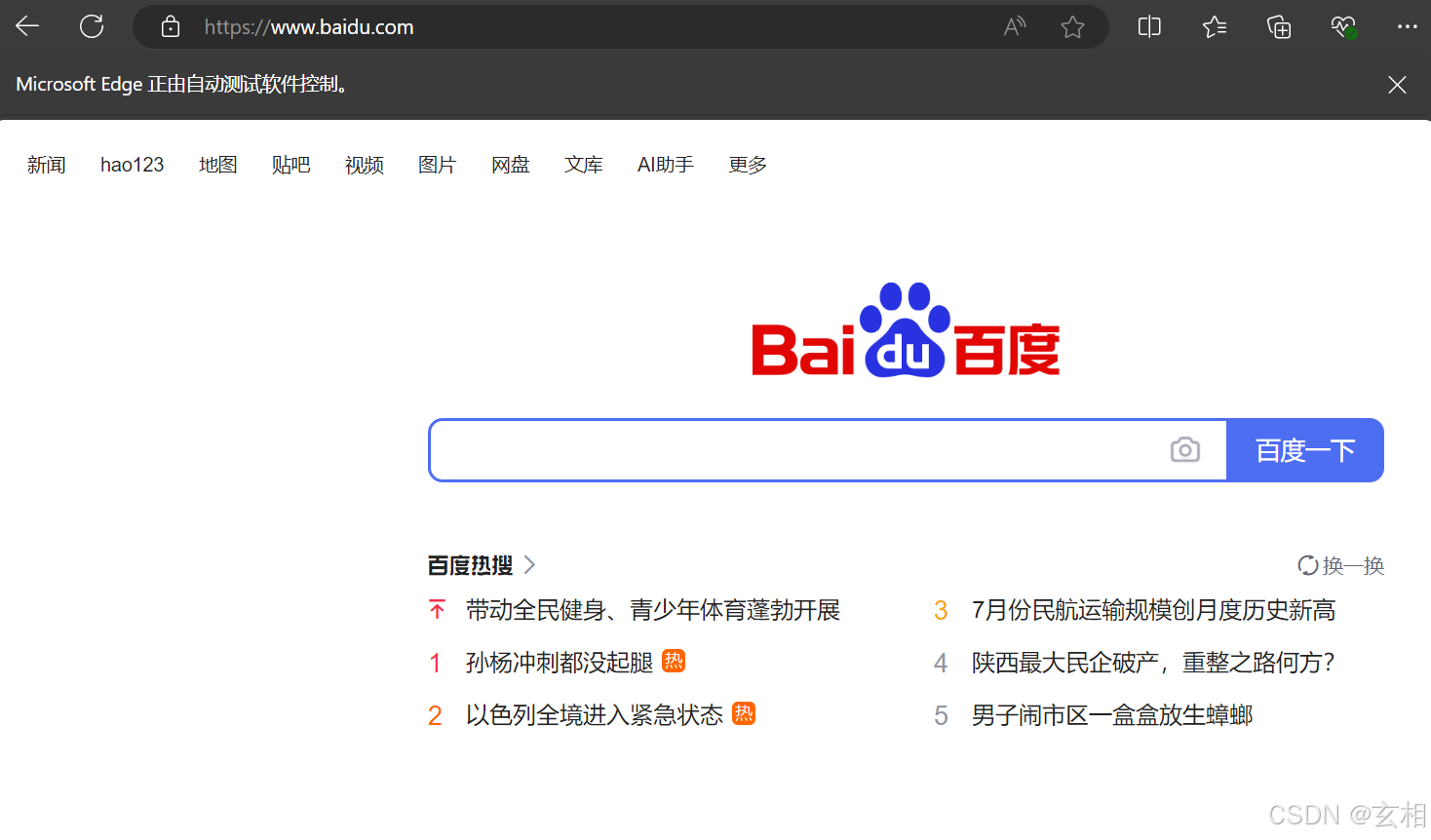
Task: Reload the page with the refresh icon
Action: (x=92, y=26)
